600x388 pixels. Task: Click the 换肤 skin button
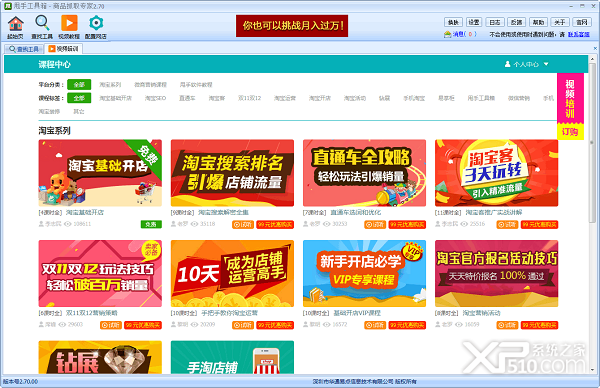pos(453,22)
